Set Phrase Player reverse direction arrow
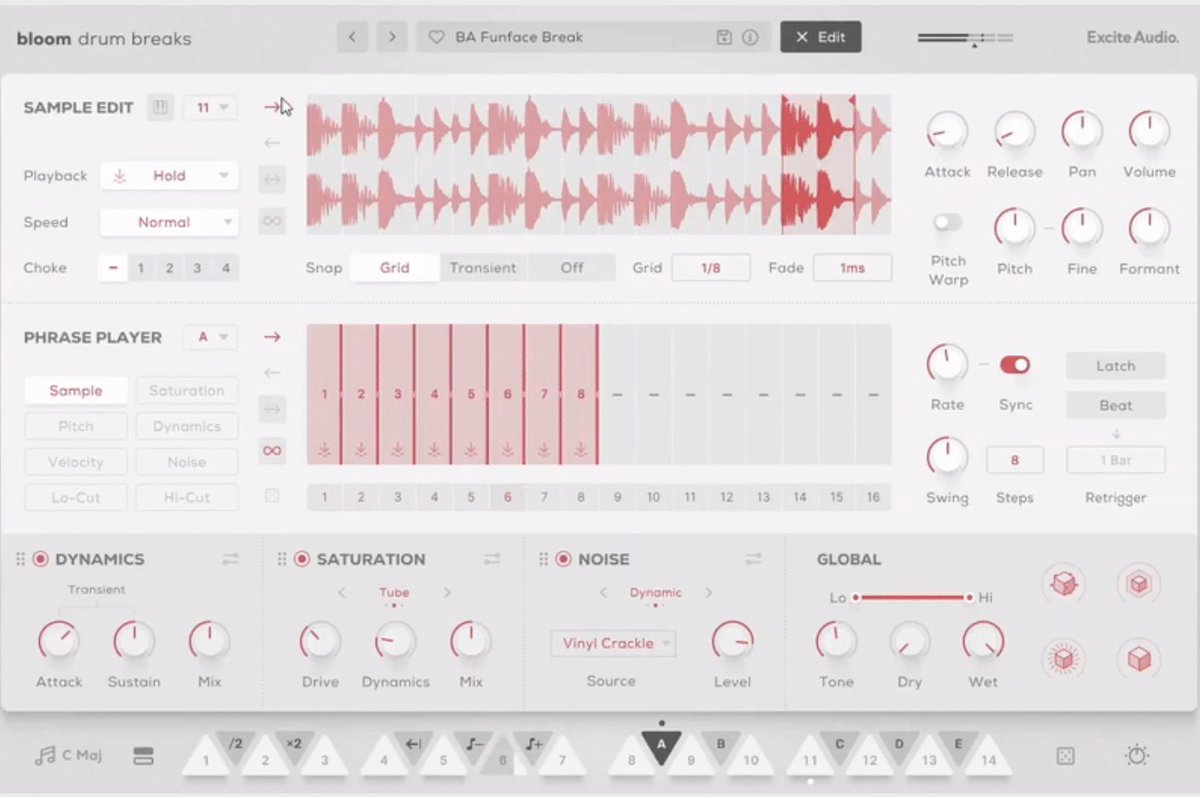1200x797 pixels. (x=272, y=372)
